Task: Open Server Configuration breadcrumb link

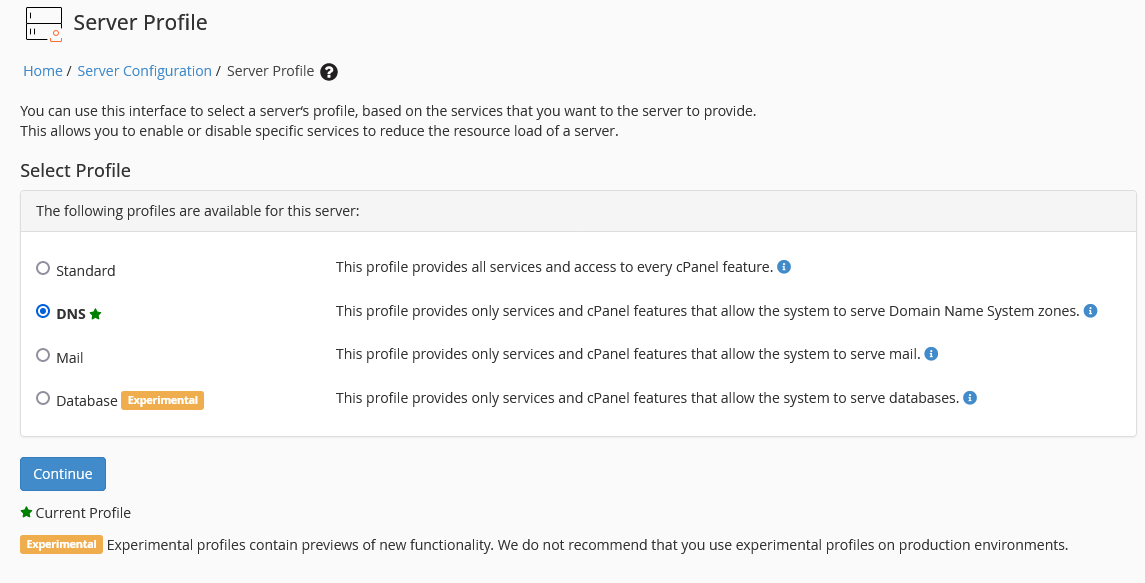Action: point(144,71)
